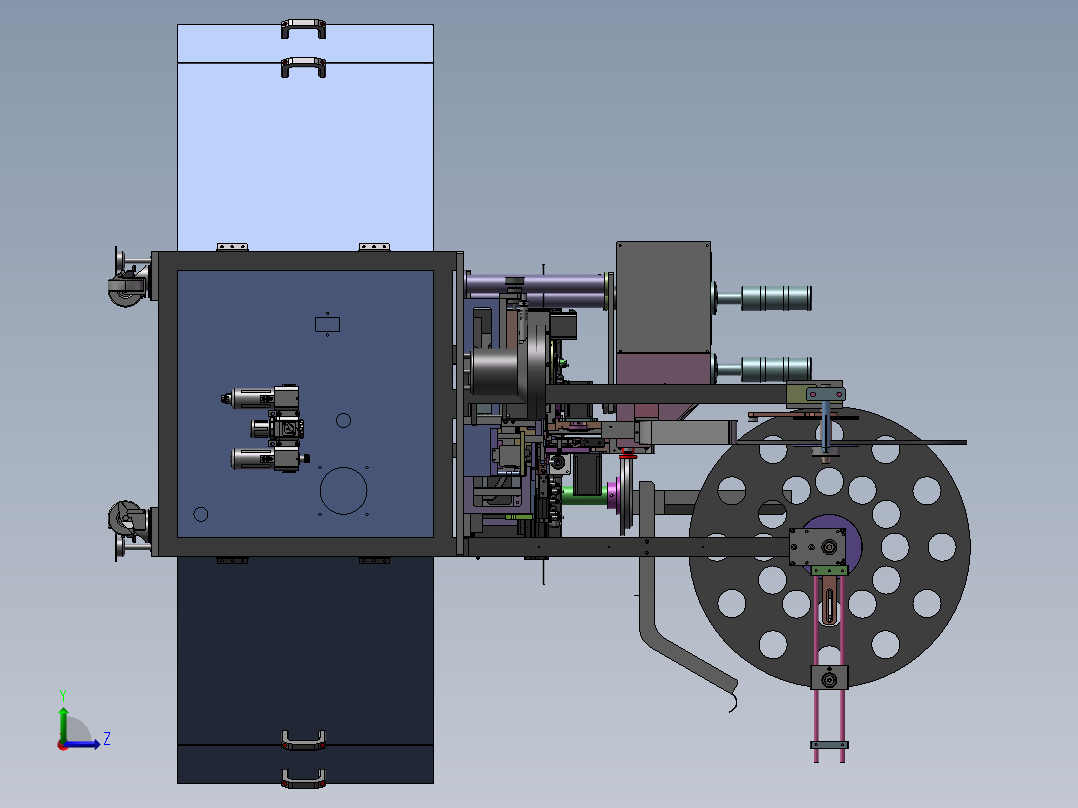Select the lower teal cylinder on housing

(776, 369)
